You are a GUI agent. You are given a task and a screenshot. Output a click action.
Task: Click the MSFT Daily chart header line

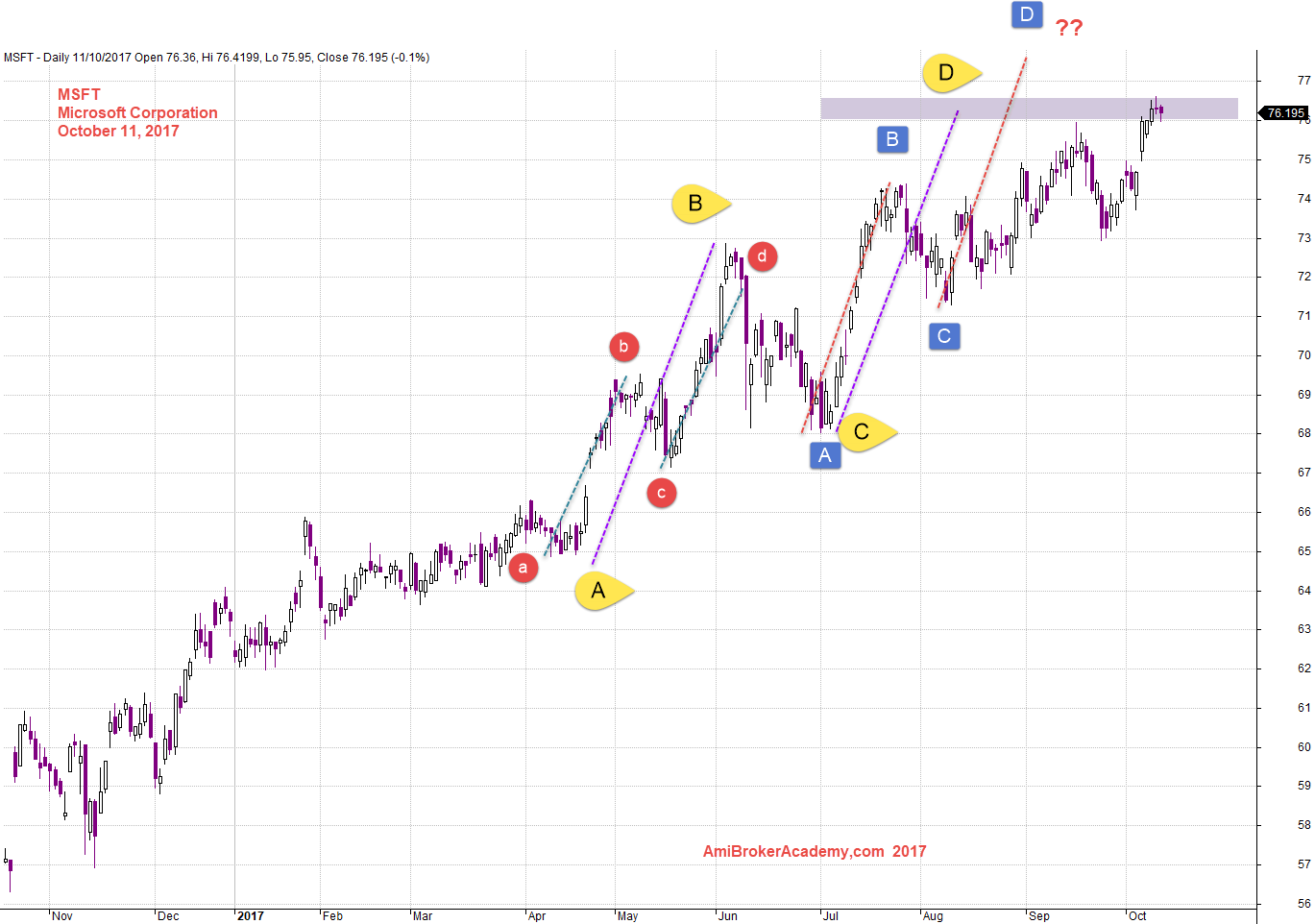pyautogui.click(x=216, y=58)
